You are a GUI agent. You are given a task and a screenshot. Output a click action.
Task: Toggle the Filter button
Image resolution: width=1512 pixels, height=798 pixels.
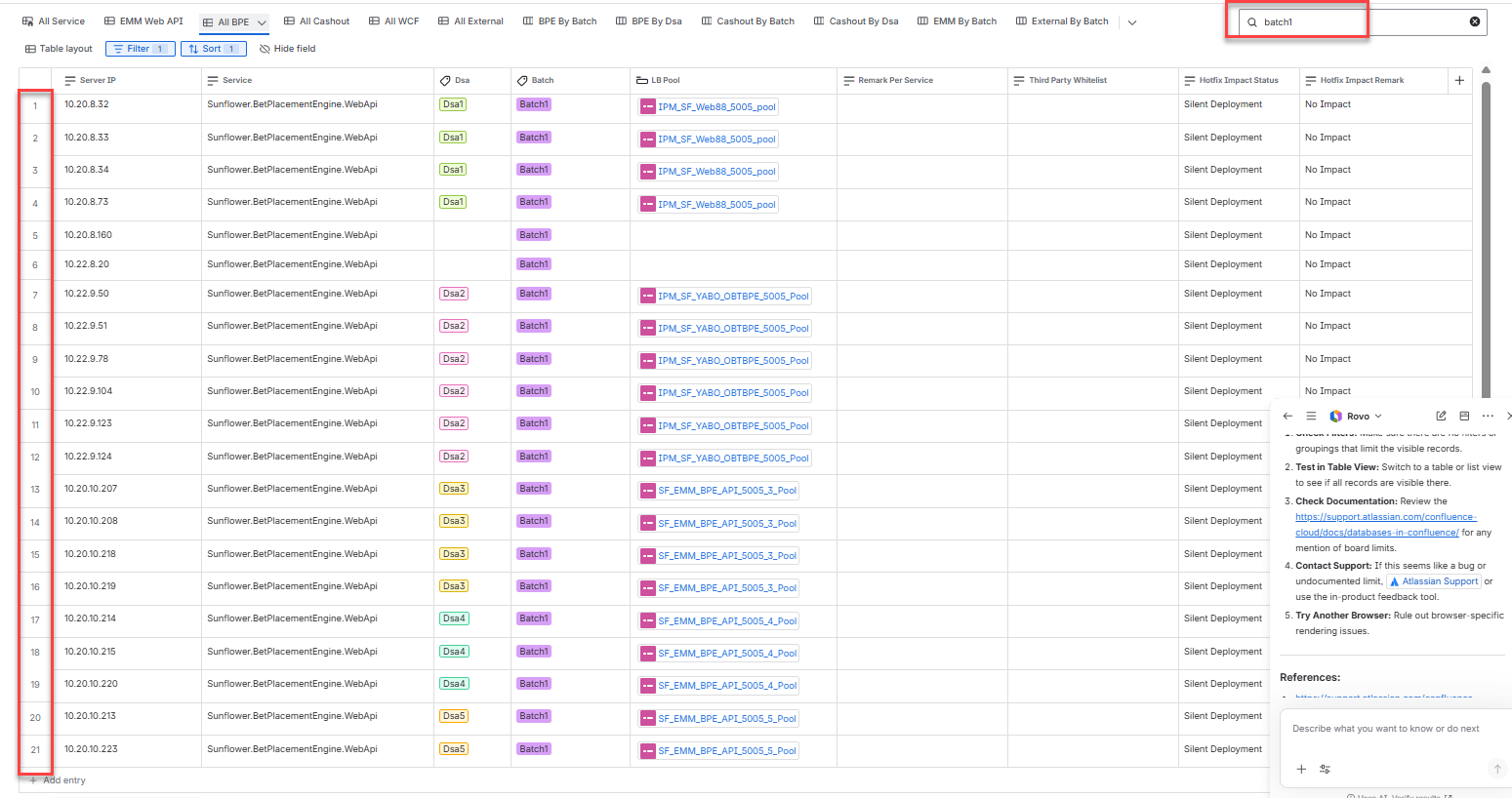coord(141,49)
